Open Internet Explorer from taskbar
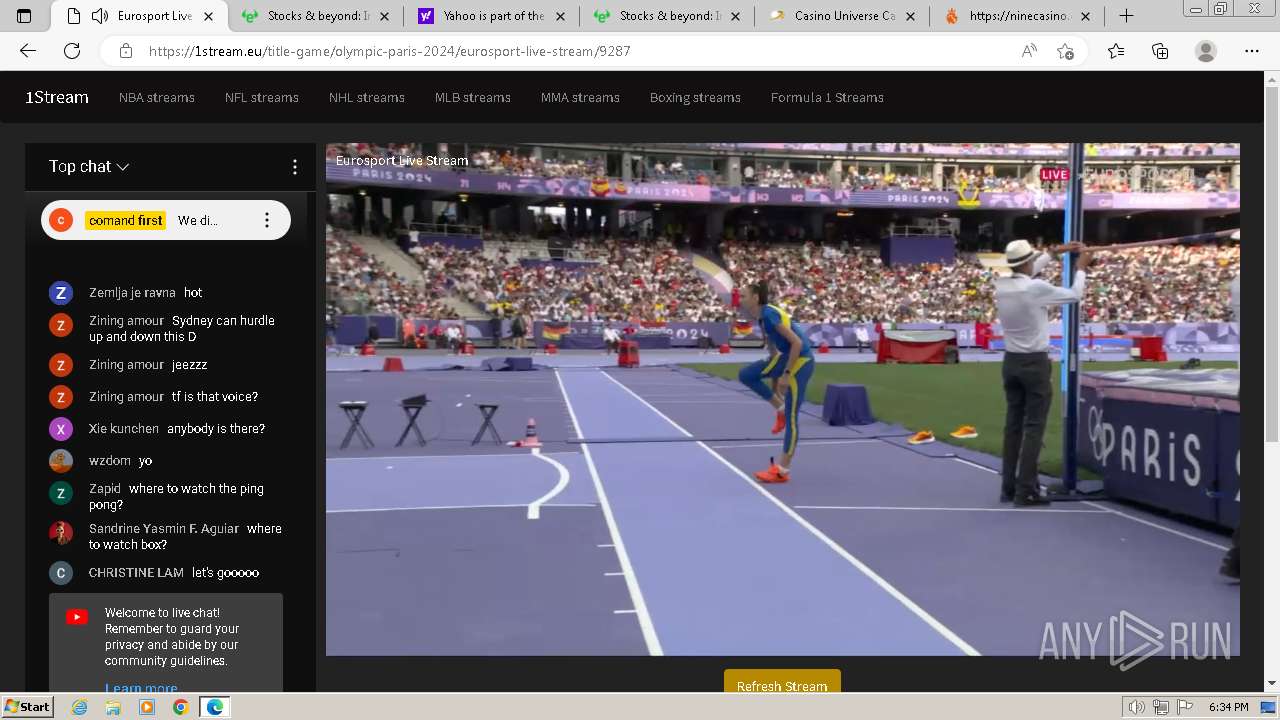1280x720 pixels. click(79, 707)
